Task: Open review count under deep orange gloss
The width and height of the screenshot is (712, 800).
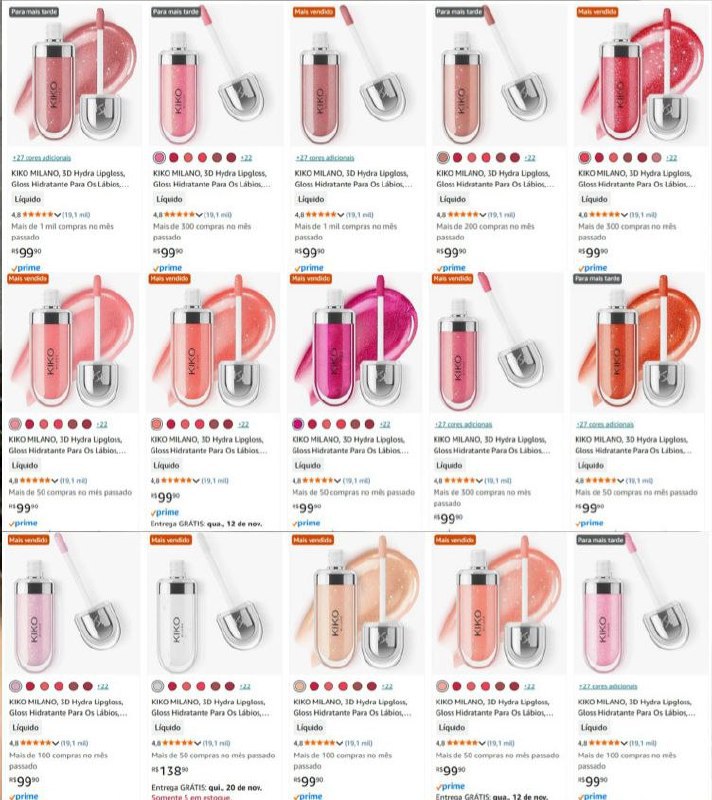Action: [639, 481]
